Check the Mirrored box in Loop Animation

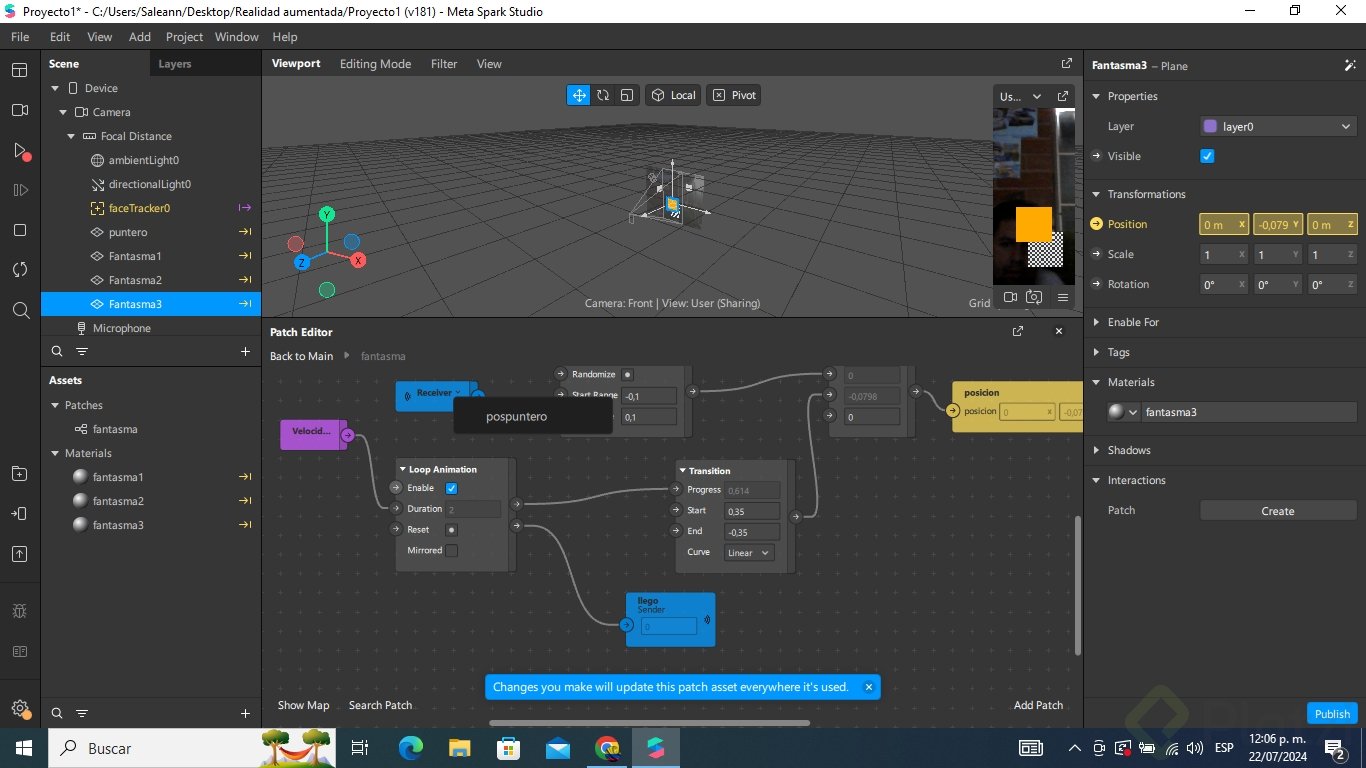451,550
